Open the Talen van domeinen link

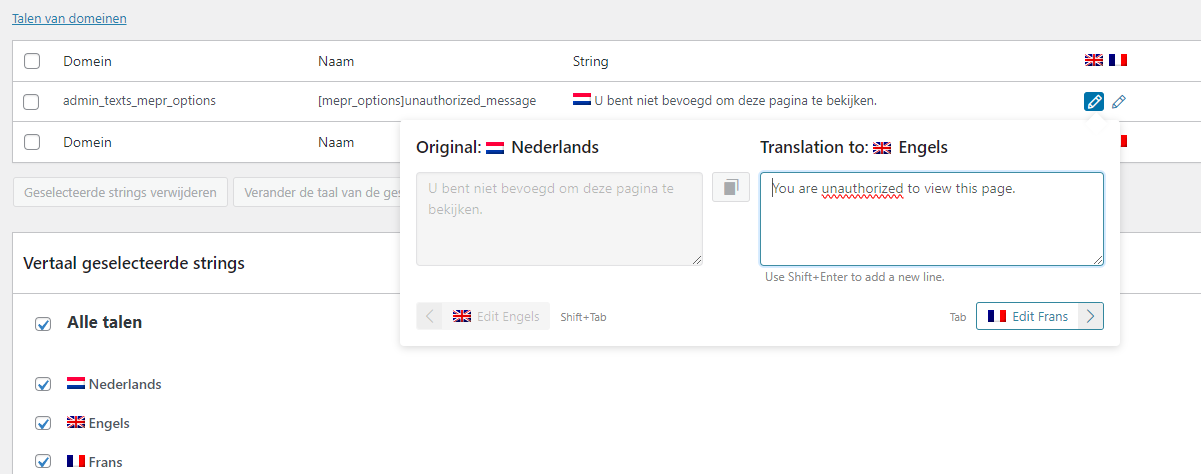[x=69, y=18]
